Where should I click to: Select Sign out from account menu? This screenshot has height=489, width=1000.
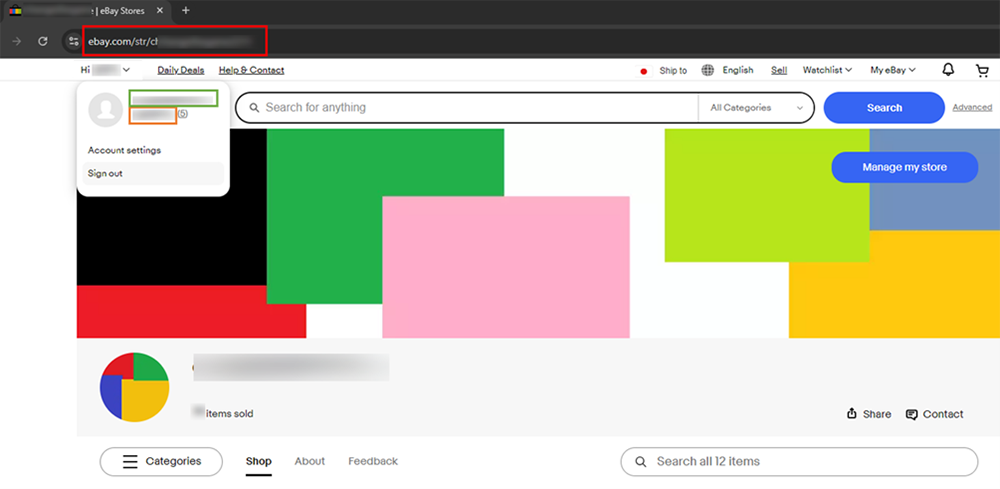[x=106, y=174]
